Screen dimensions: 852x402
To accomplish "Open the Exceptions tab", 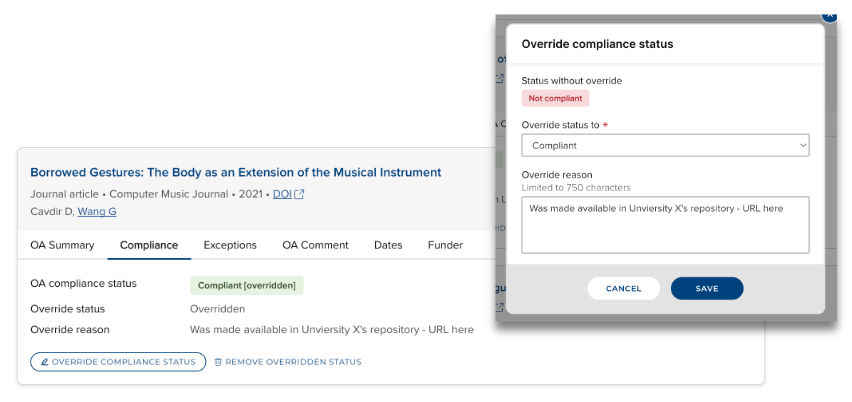I will [230, 245].
